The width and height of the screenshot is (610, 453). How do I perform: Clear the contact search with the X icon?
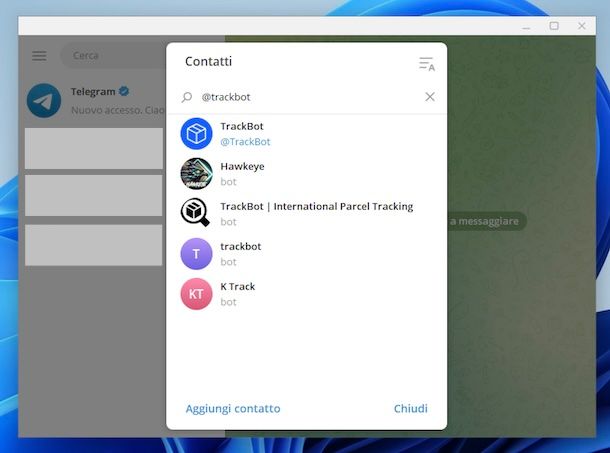pos(430,97)
